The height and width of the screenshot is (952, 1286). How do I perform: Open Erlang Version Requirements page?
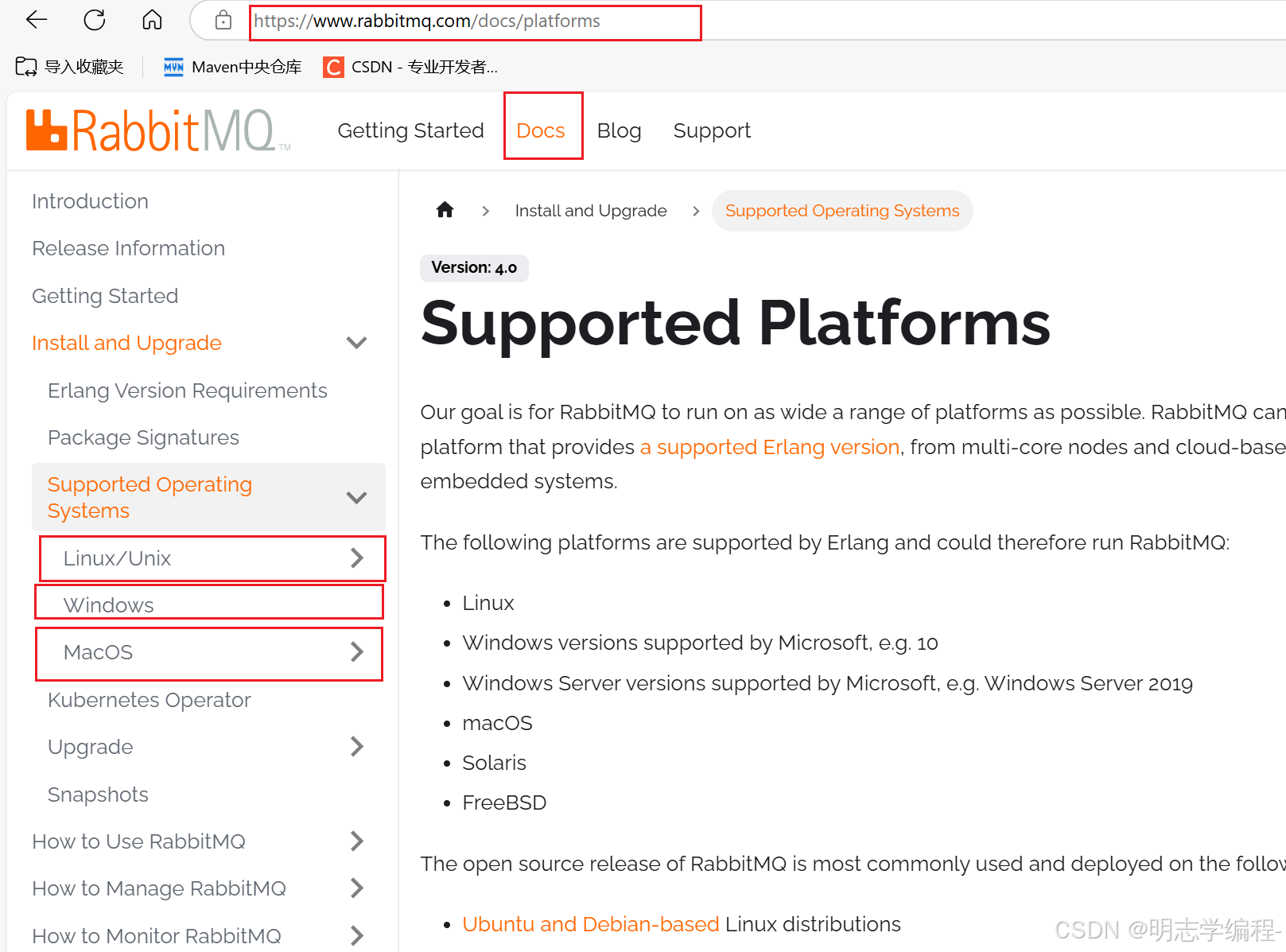[187, 391]
